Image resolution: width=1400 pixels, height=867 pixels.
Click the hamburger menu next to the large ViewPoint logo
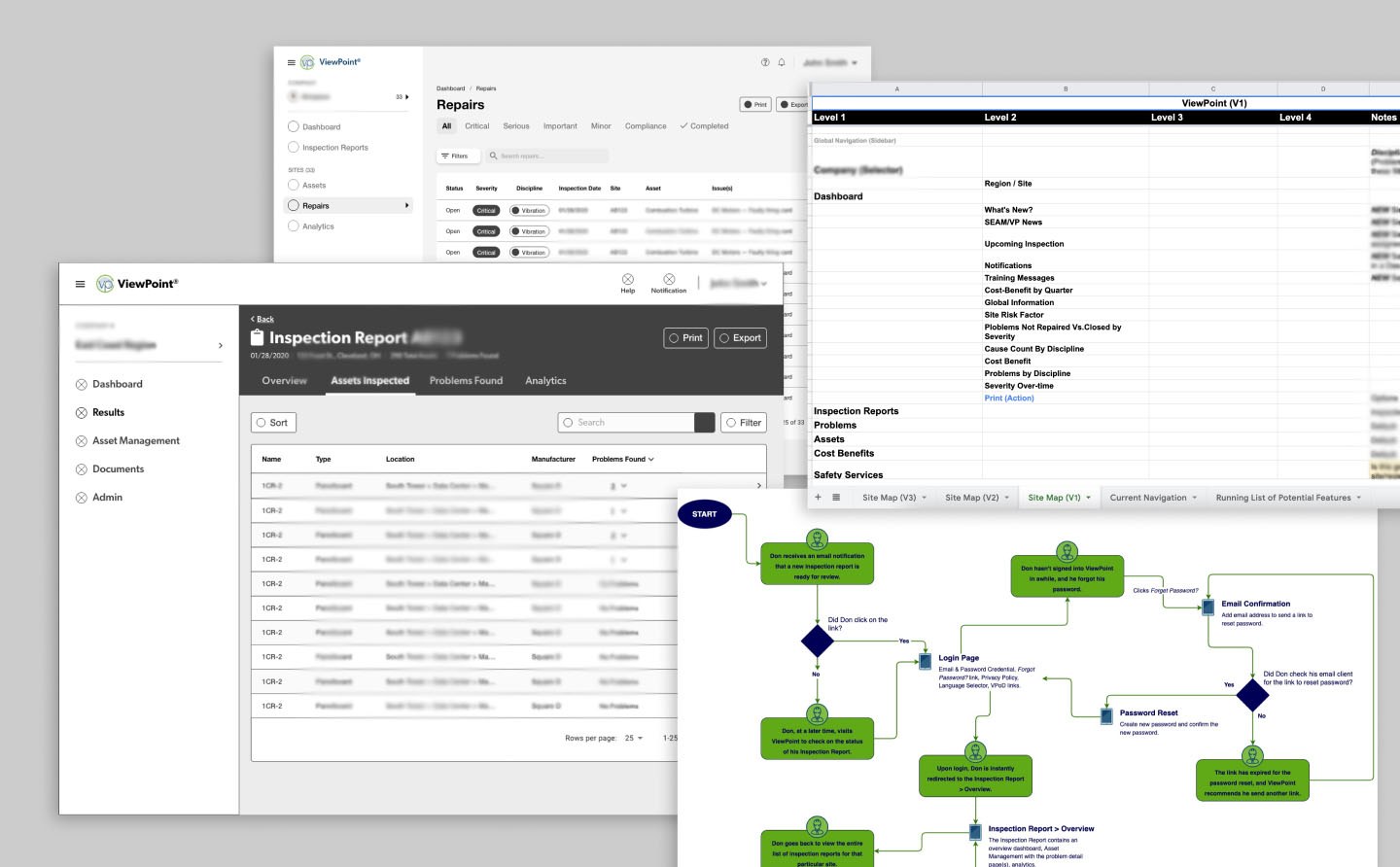coord(80,284)
